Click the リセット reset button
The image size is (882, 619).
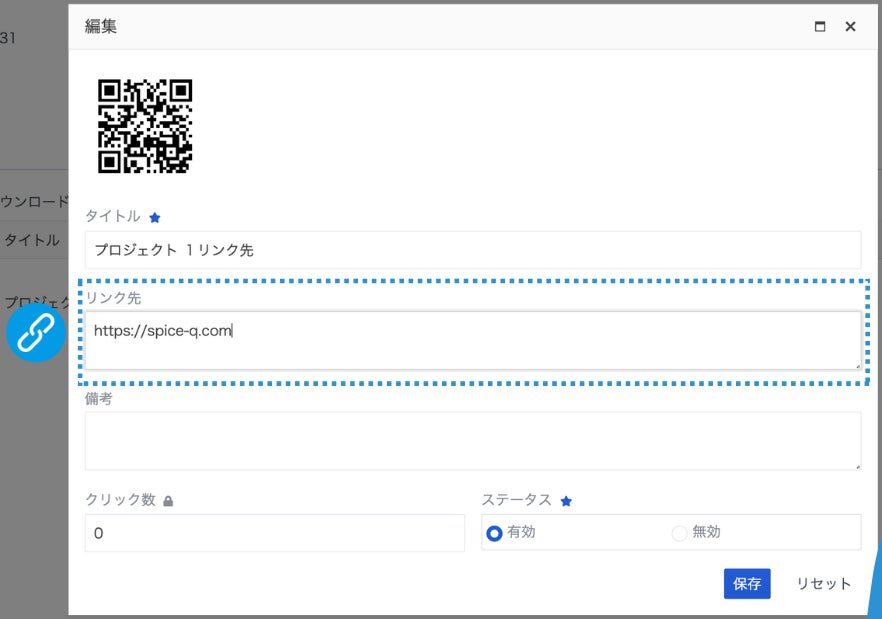point(824,584)
